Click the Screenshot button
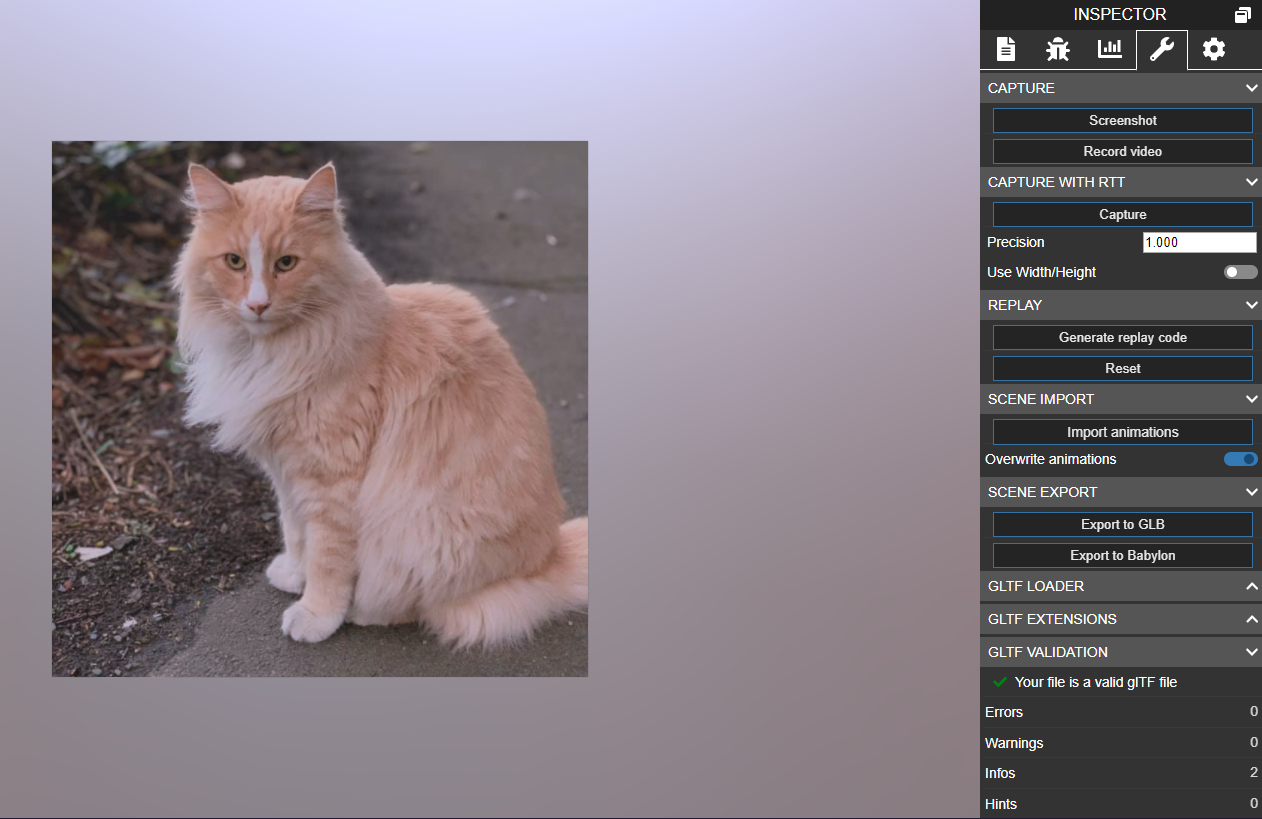 pyautogui.click(x=1122, y=120)
